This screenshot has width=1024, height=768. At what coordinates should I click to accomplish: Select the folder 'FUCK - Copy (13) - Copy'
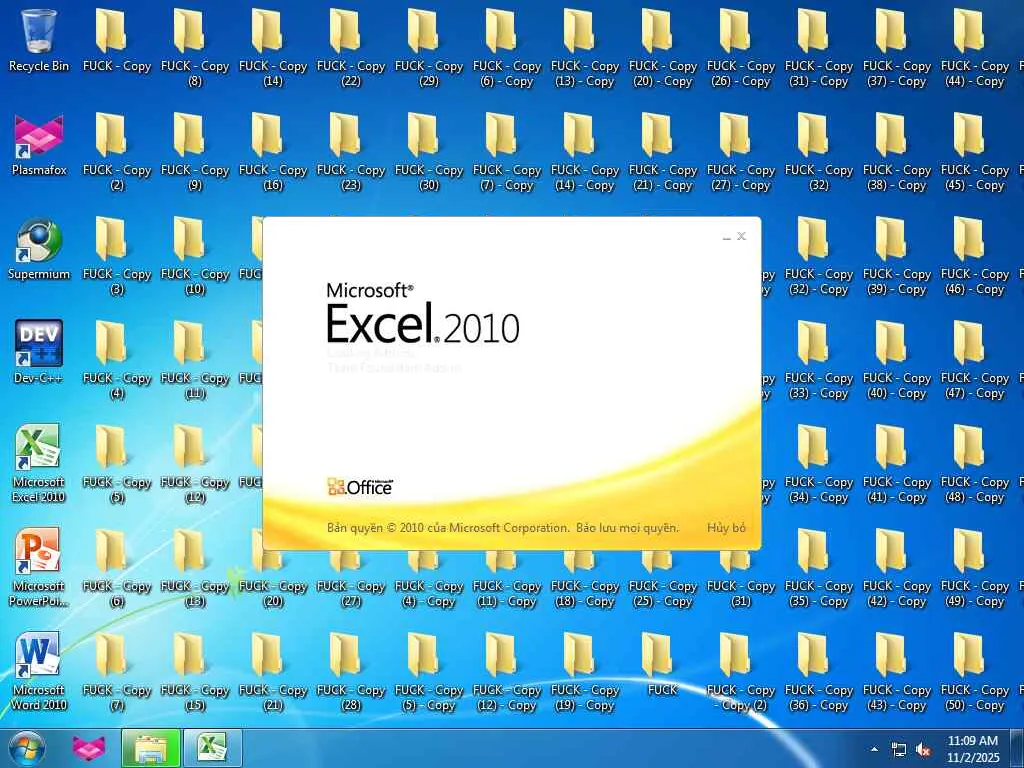click(x=584, y=47)
